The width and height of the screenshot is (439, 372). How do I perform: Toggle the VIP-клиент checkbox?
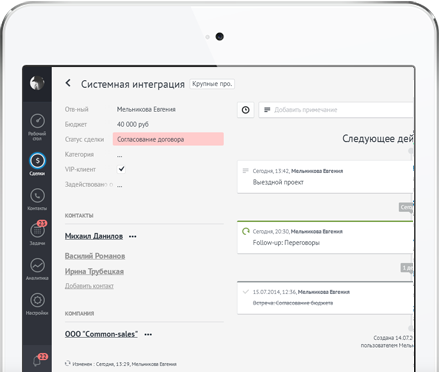pyautogui.click(x=121, y=169)
